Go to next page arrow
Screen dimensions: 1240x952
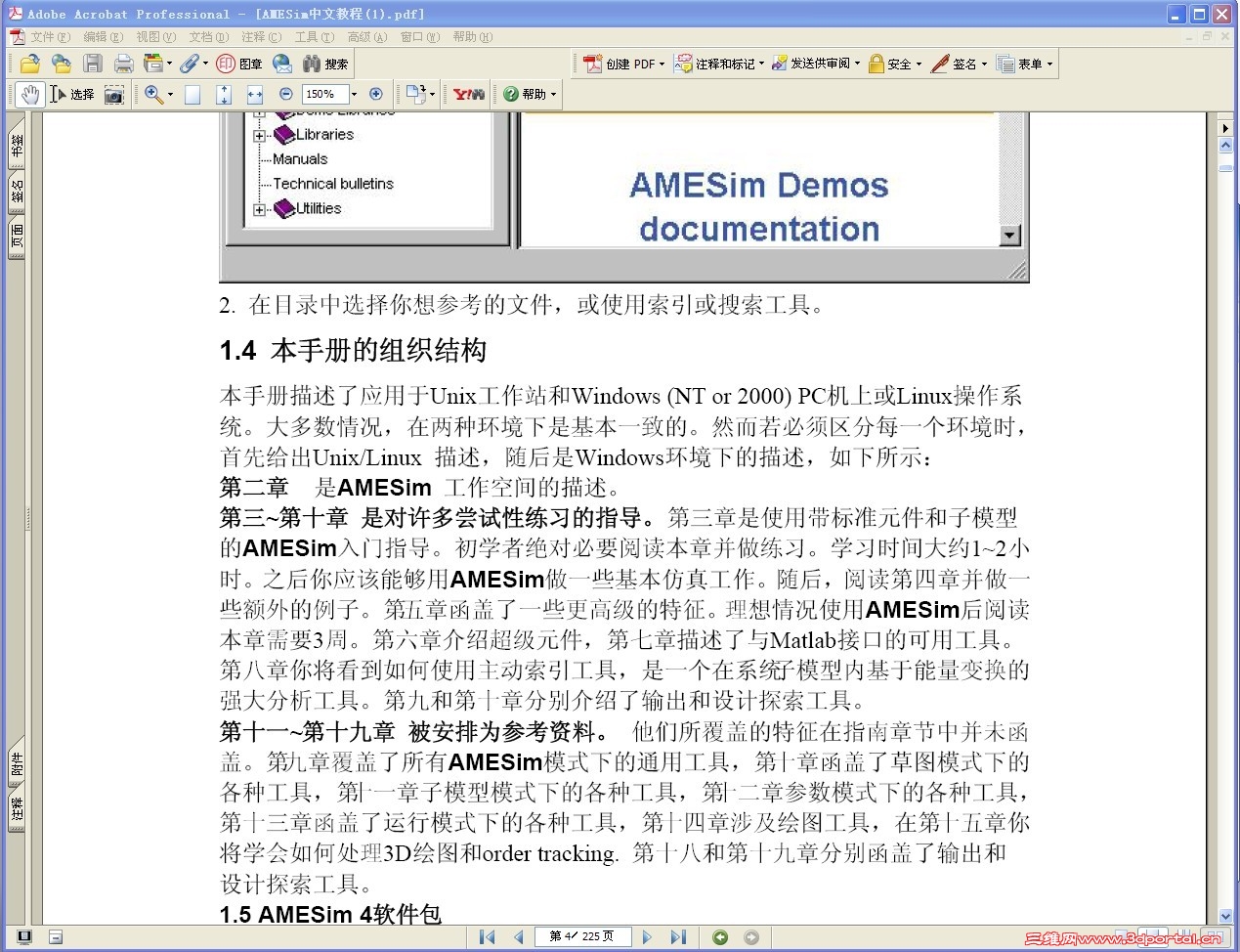[x=647, y=936]
